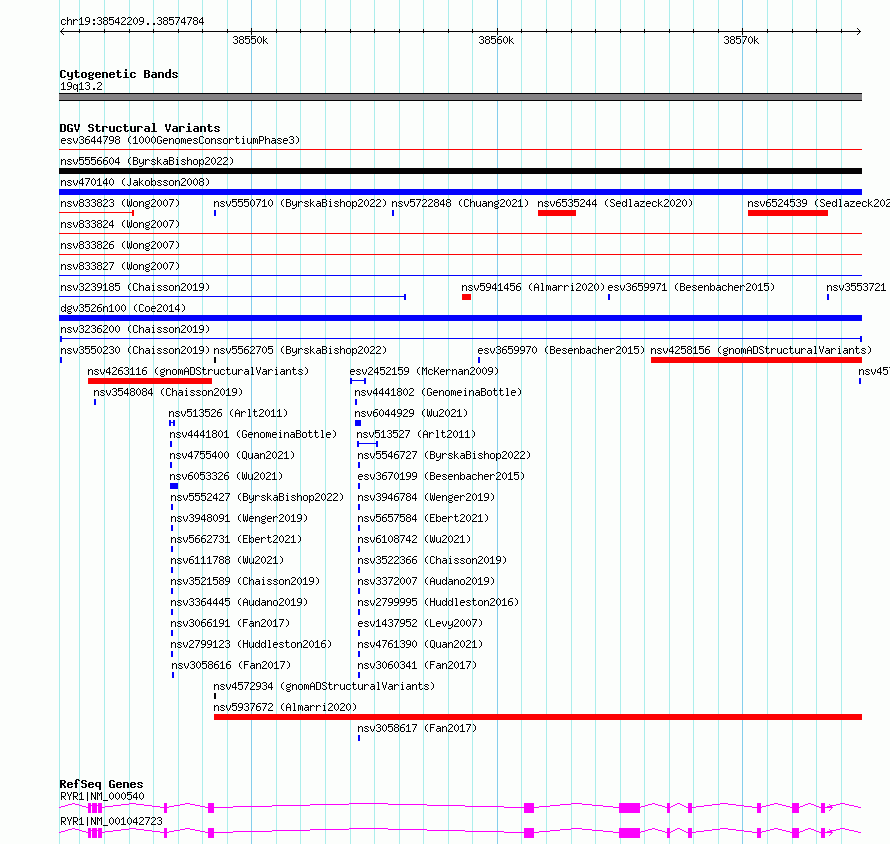The image size is (890, 844).
Task: Click nsv513526 (Arlt2011) label
Action: (x=228, y=413)
